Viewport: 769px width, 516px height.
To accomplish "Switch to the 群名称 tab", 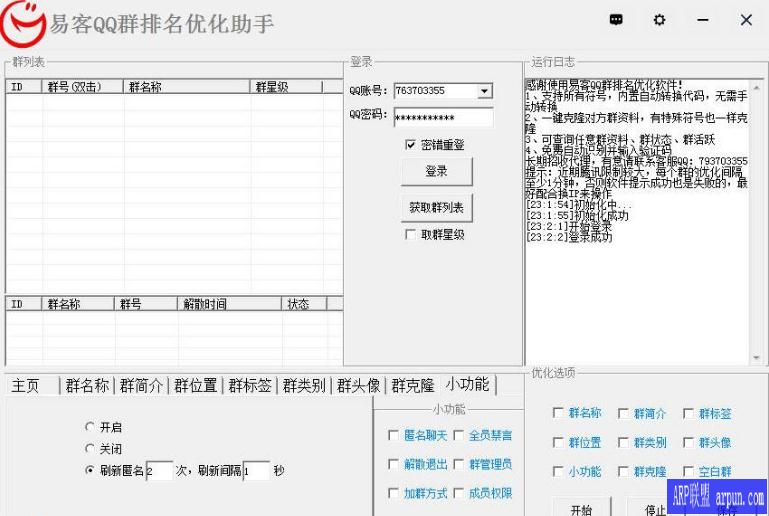I will point(87,386).
